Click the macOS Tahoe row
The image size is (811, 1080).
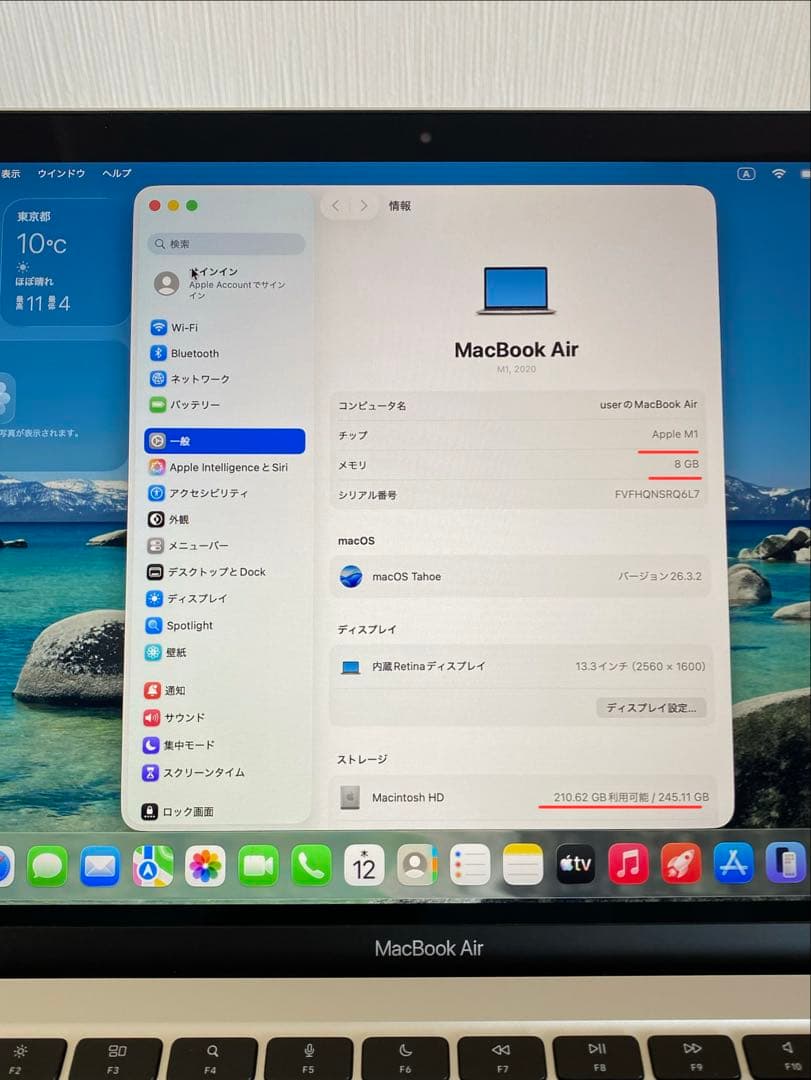click(520, 577)
